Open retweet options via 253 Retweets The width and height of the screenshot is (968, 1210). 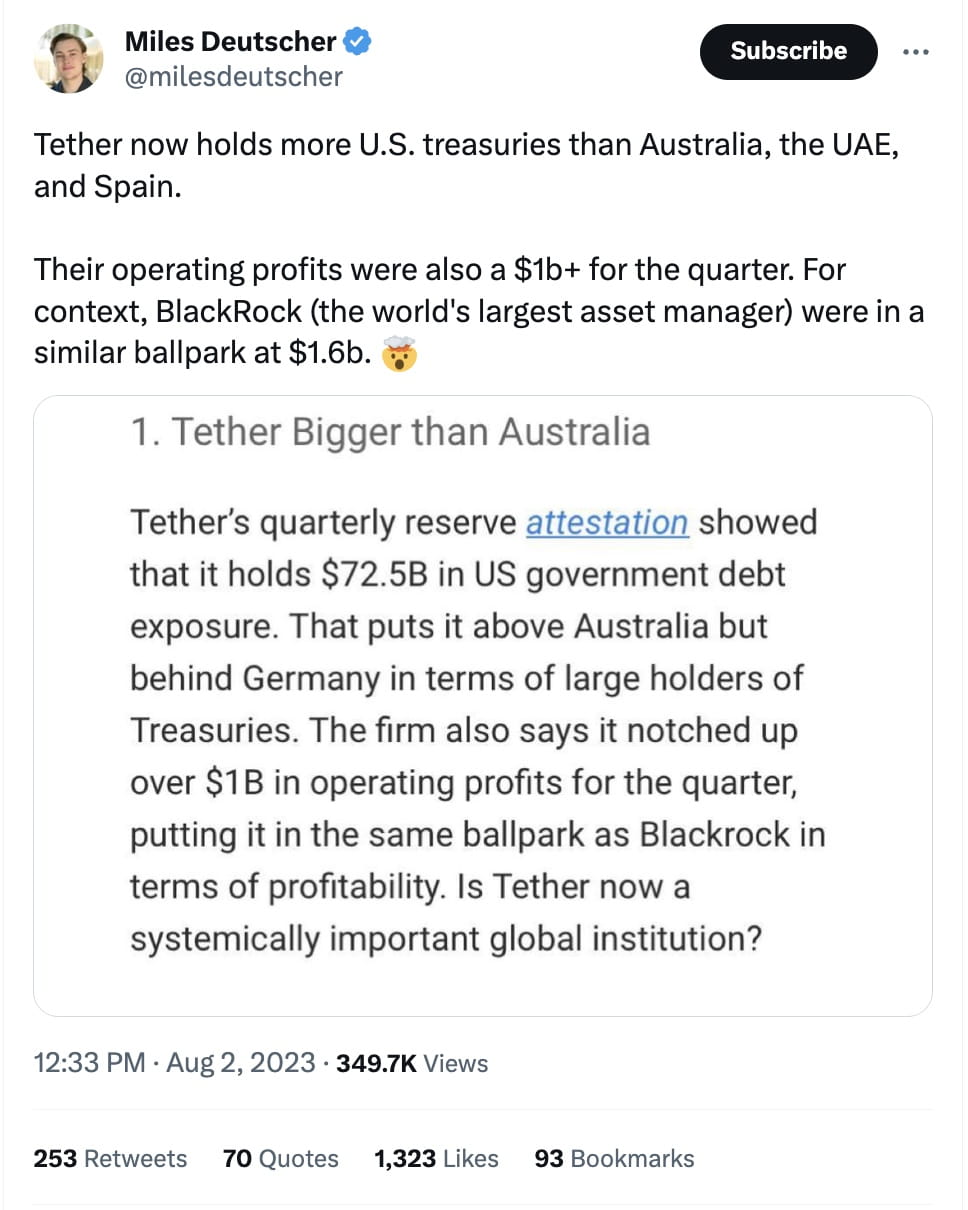[110, 1158]
